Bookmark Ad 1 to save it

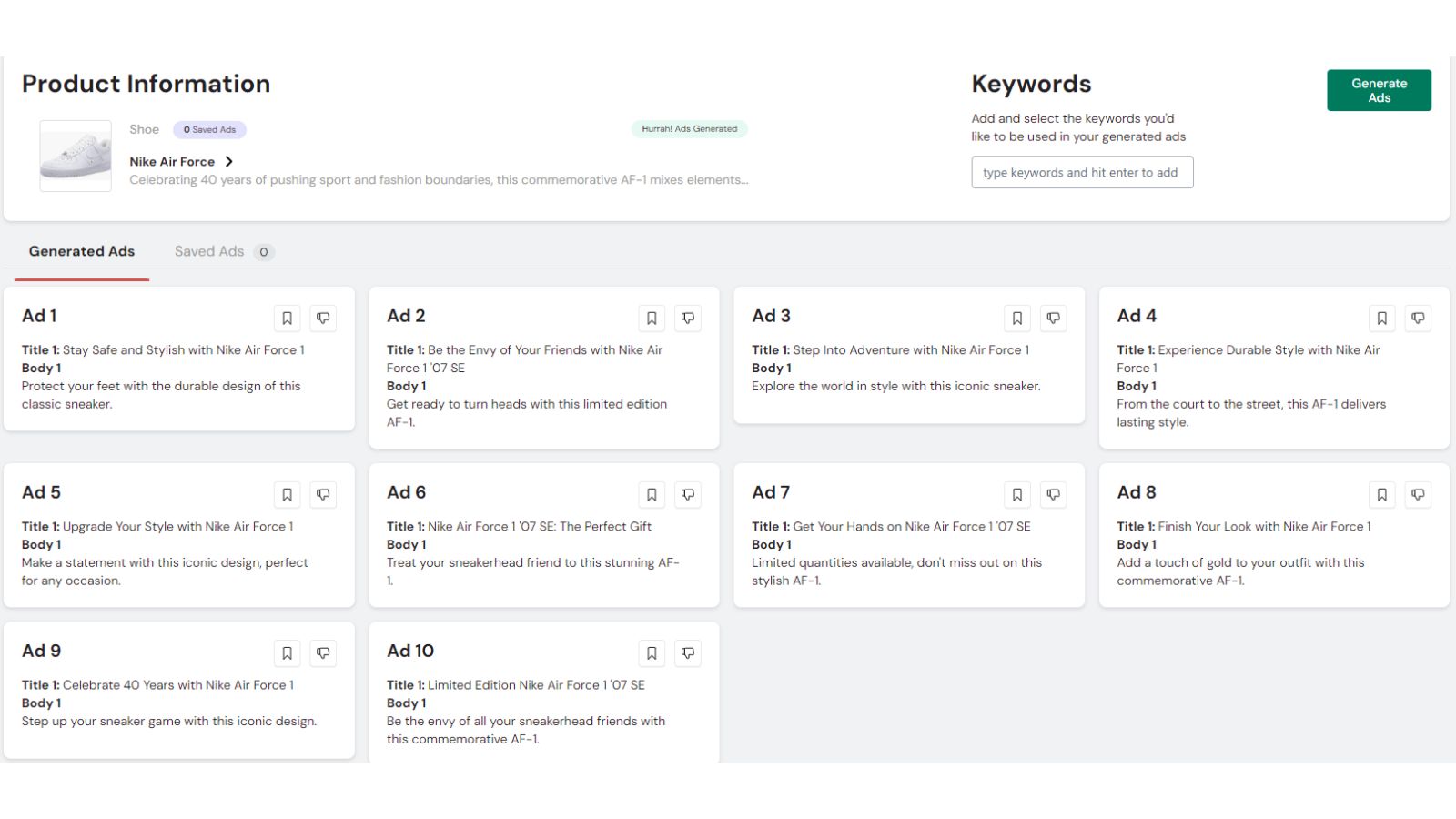287,318
